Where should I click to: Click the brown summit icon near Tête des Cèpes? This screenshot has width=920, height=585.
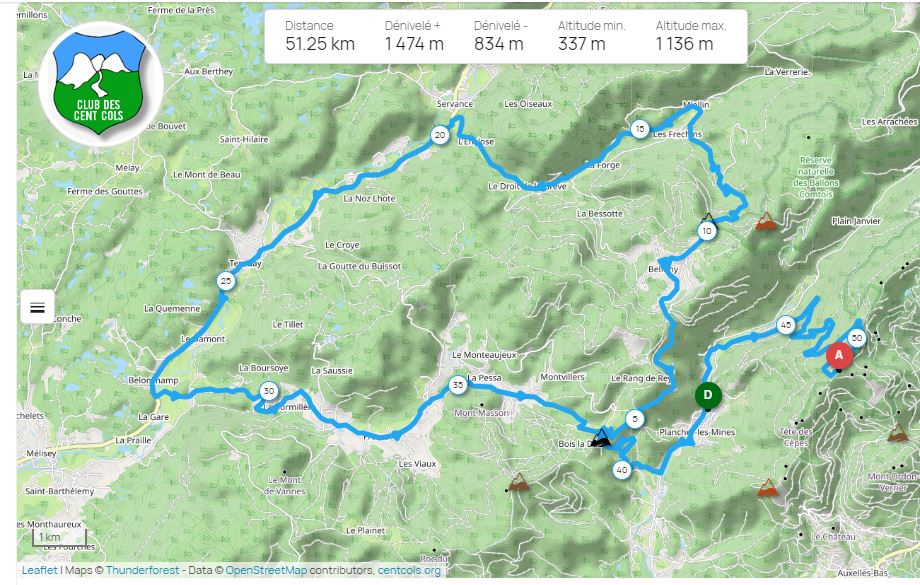pyautogui.click(x=767, y=488)
